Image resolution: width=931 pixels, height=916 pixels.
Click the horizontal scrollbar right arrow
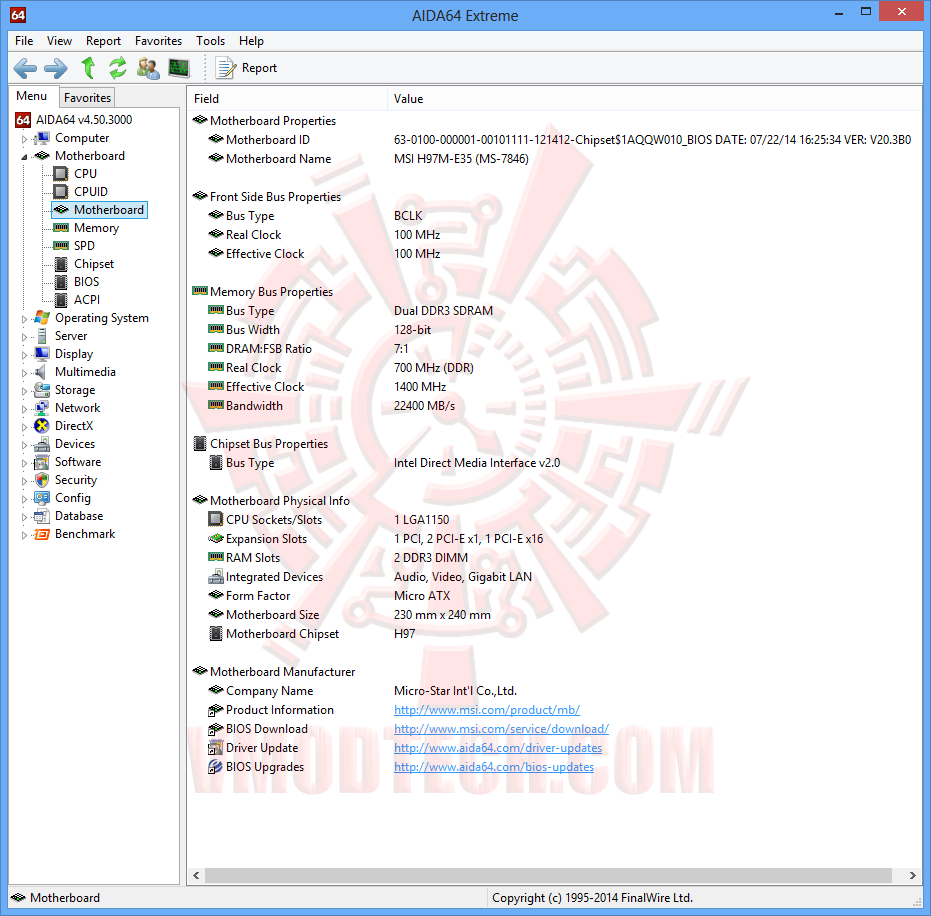[x=913, y=876]
